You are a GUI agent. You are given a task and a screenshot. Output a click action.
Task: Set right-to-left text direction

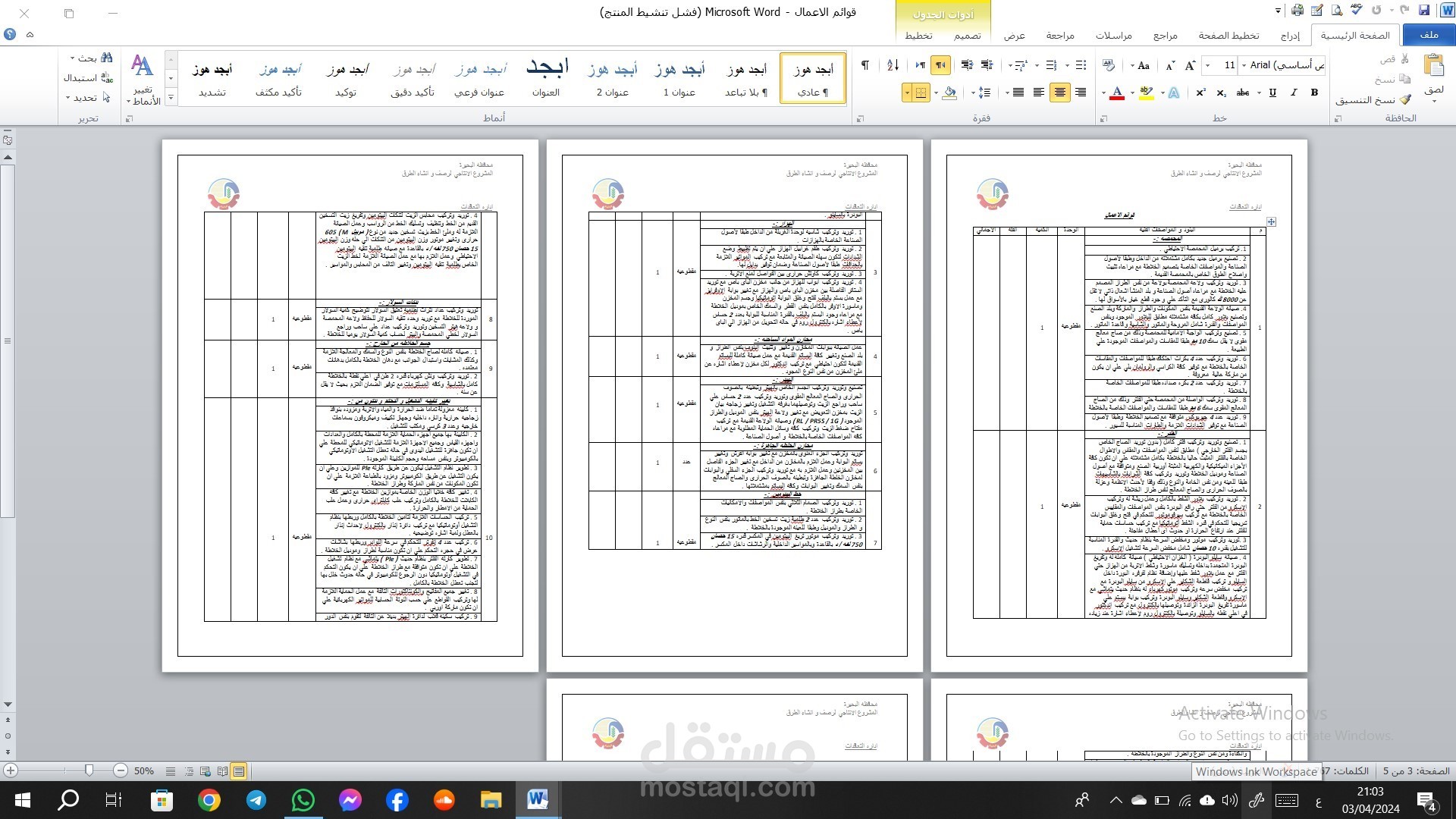tap(940, 65)
